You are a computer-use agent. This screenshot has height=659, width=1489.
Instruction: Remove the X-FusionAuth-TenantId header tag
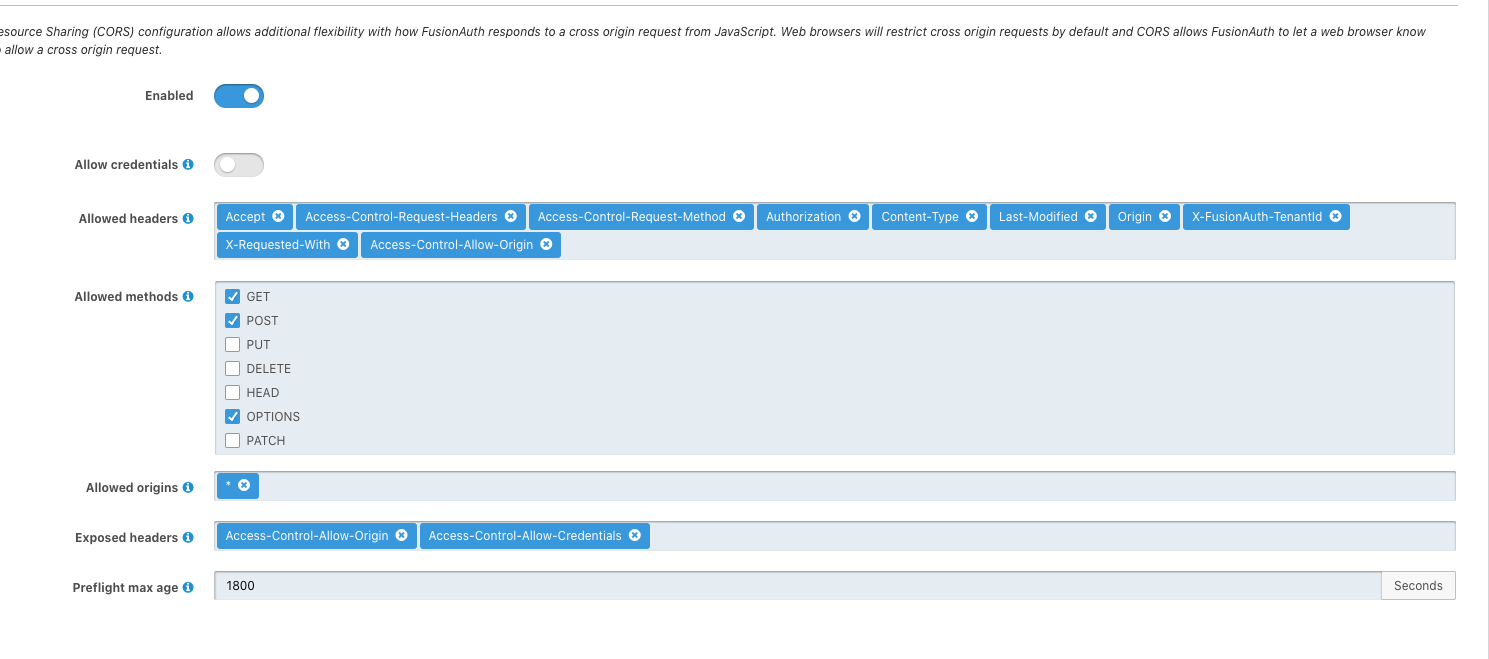point(1335,217)
